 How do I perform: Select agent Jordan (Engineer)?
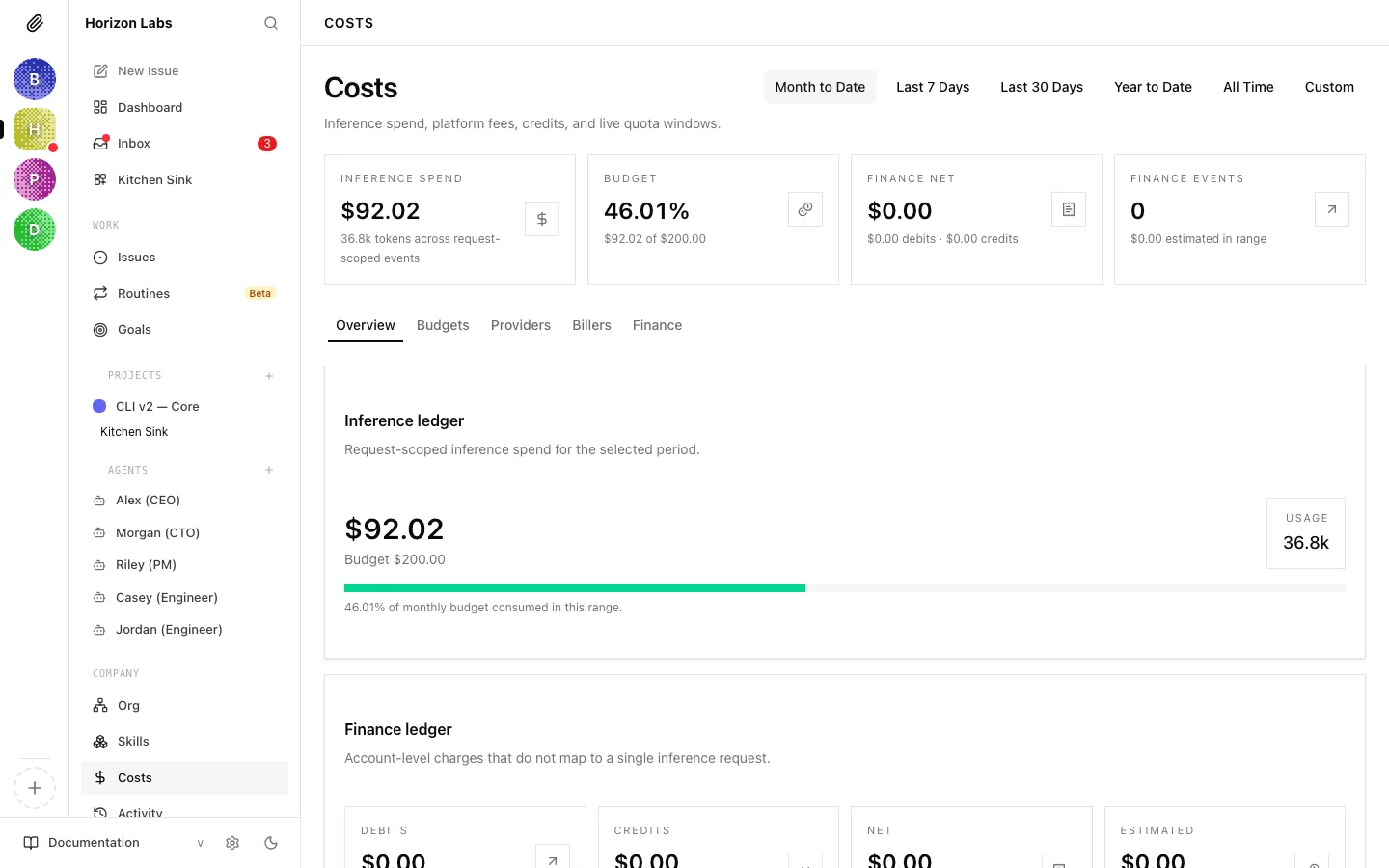(185, 630)
